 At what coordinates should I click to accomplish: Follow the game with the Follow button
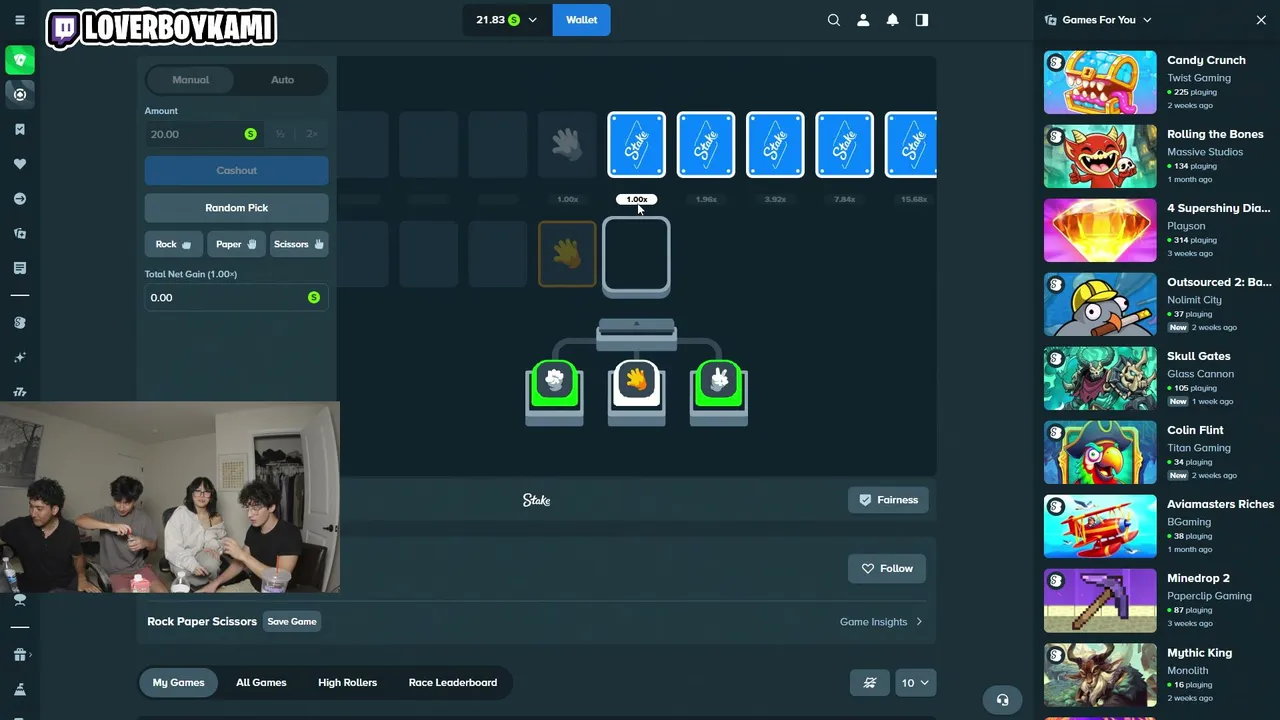coord(888,569)
